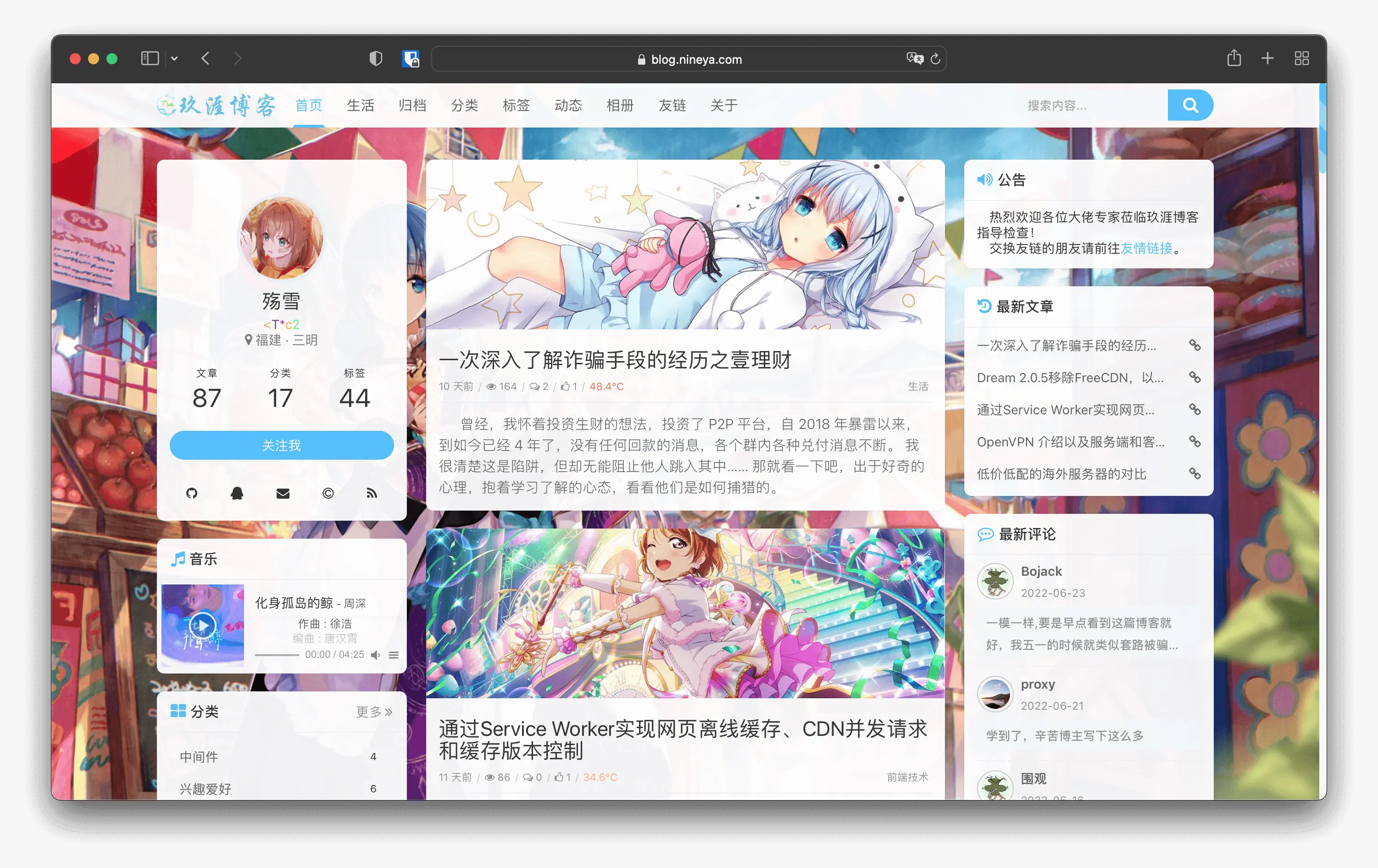Open the 中间件 category row
Viewport: 1378px width, 868px height.
click(282, 757)
